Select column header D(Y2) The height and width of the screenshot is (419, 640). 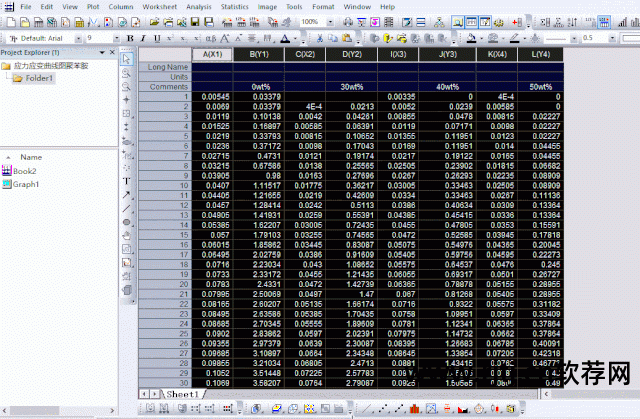pos(352,54)
